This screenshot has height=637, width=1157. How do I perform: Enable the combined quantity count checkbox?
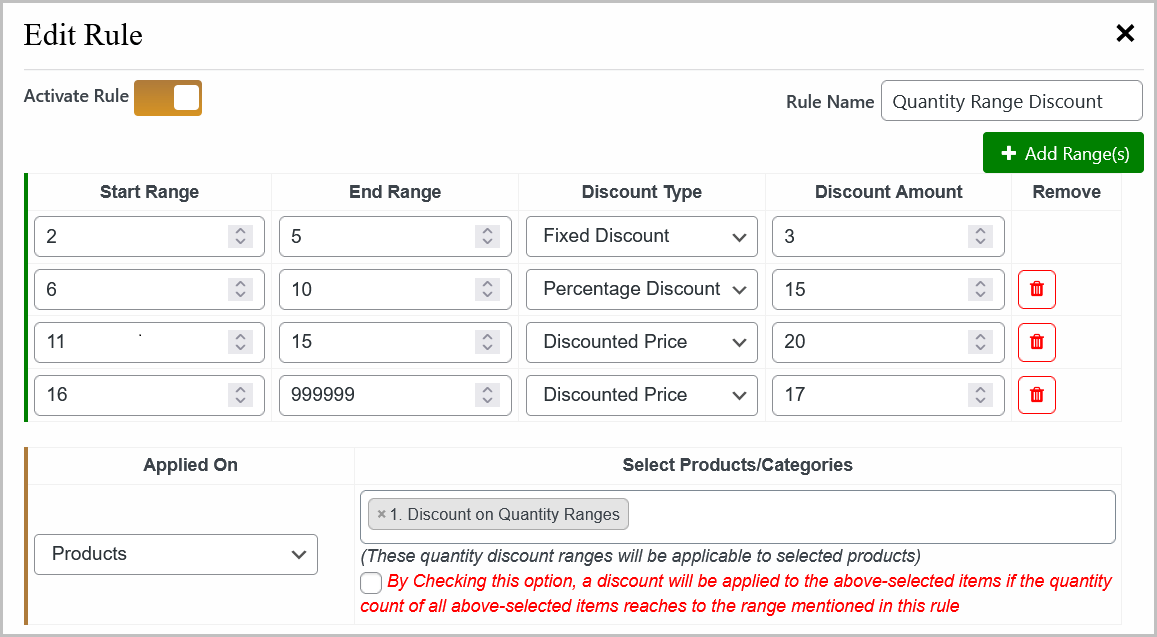click(x=370, y=582)
